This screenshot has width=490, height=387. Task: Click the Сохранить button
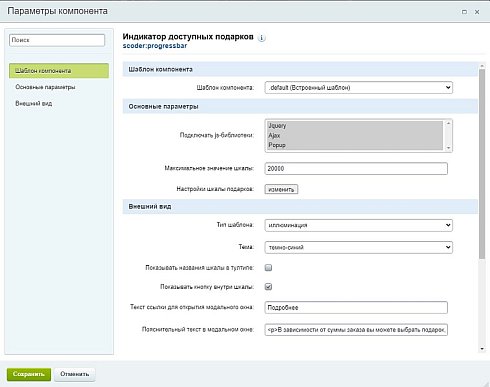[29, 374]
